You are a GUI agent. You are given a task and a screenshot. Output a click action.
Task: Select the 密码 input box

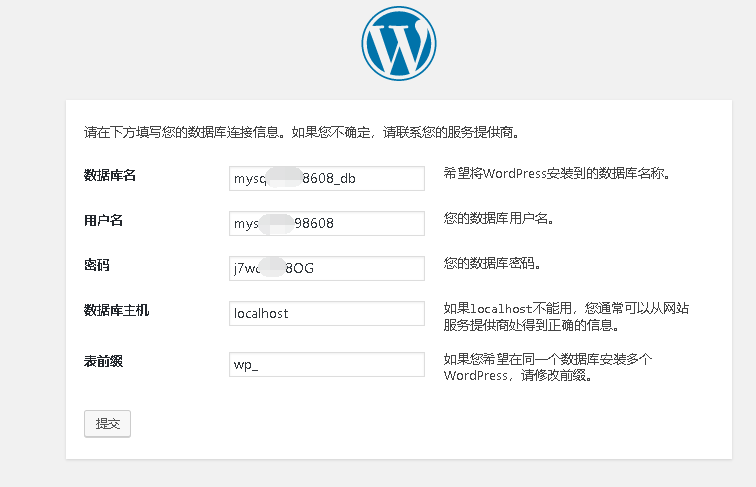coord(327,268)
